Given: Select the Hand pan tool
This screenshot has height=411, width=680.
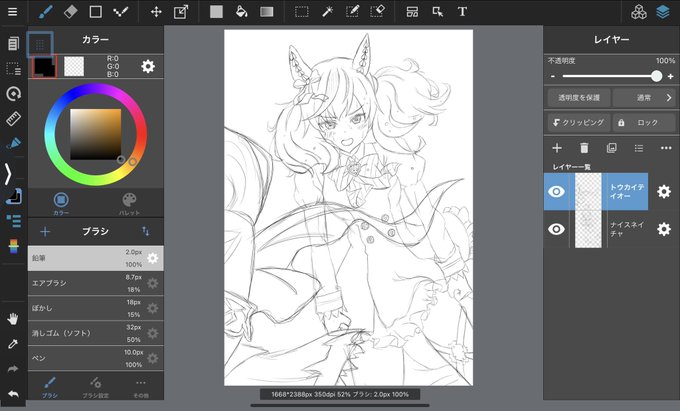Looking at the screenshot, I should [x=13, y=320].
